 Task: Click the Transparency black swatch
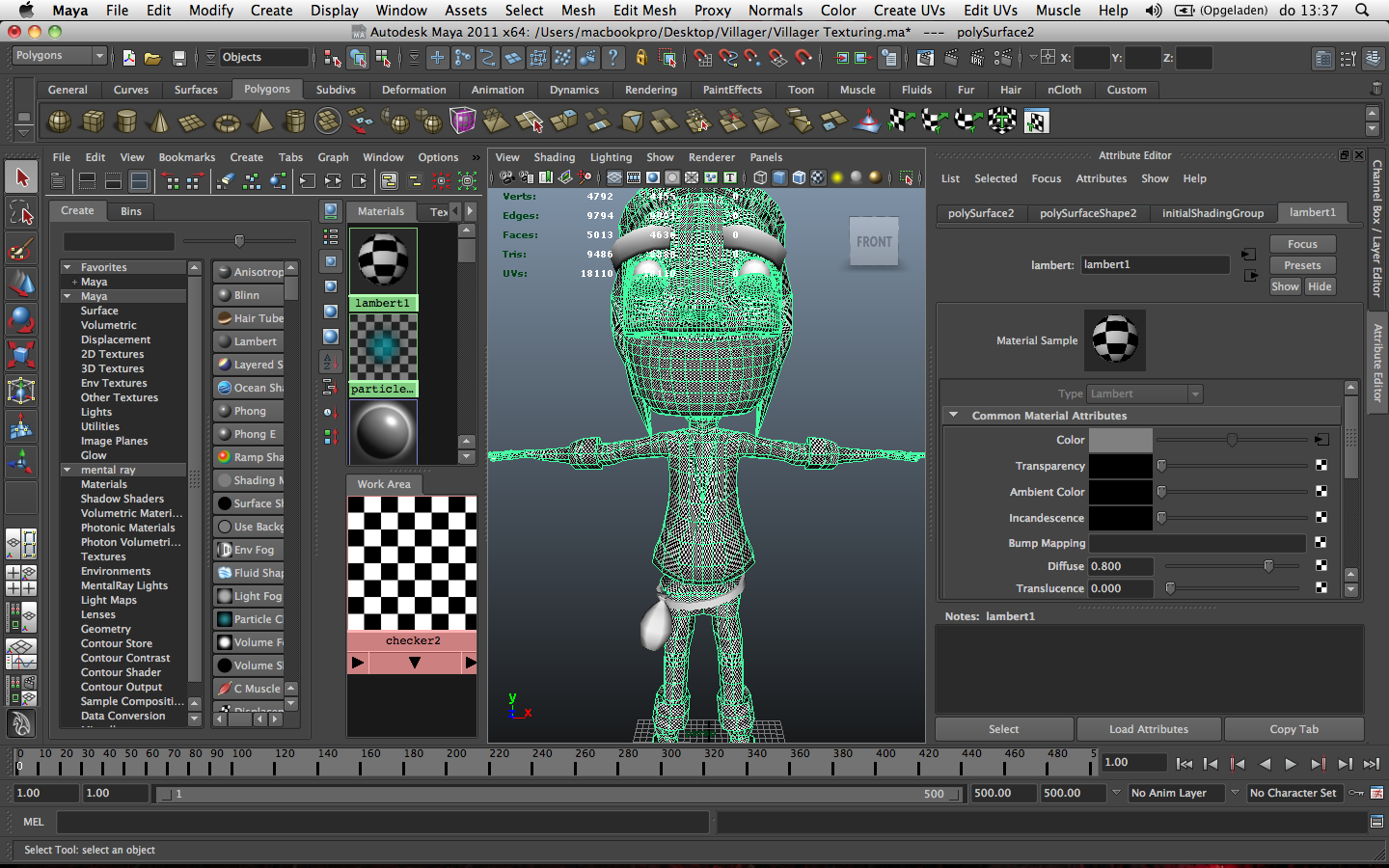tap(1120, 466)
